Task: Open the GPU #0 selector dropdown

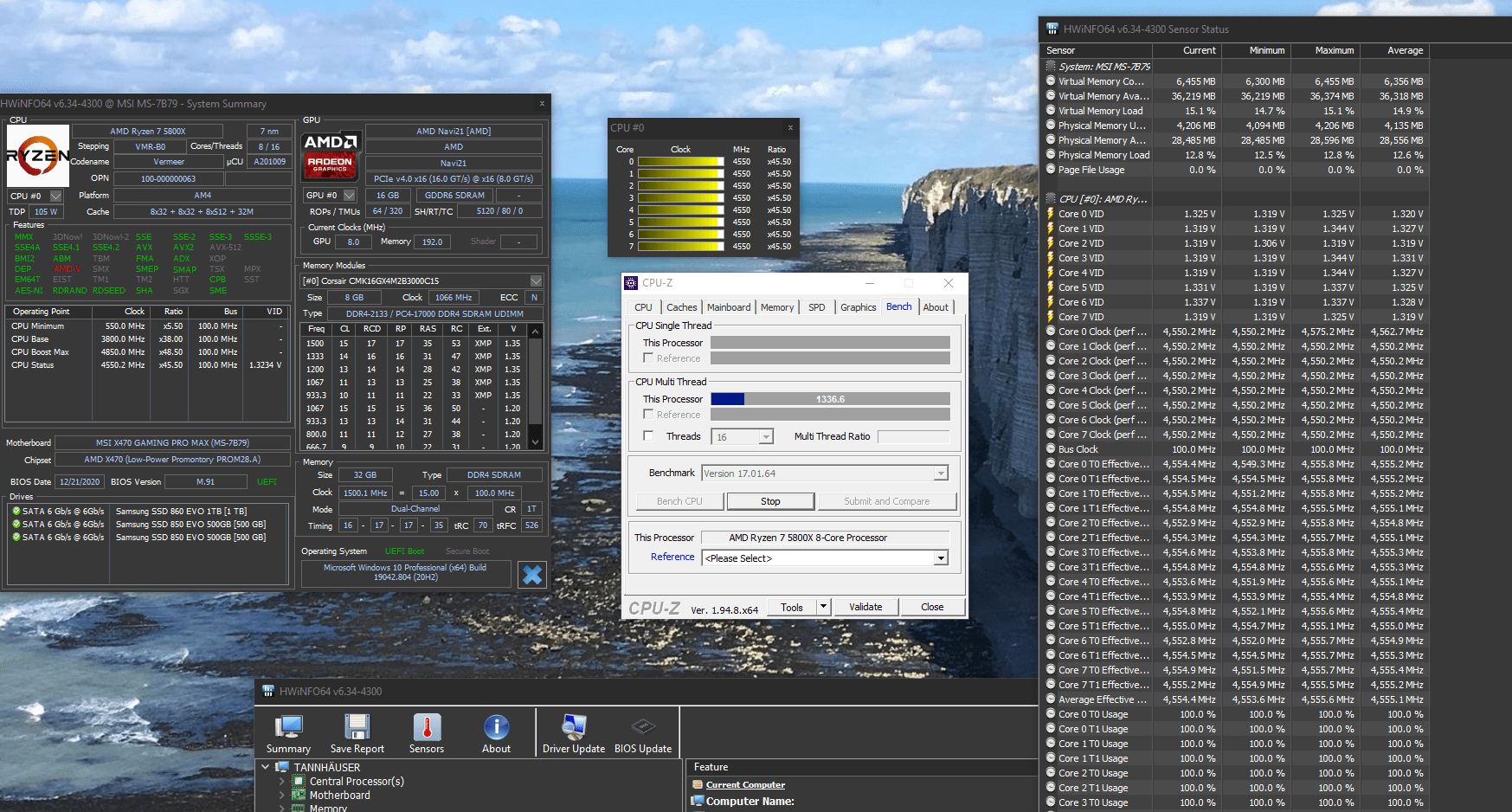Action: pos(350,196)
